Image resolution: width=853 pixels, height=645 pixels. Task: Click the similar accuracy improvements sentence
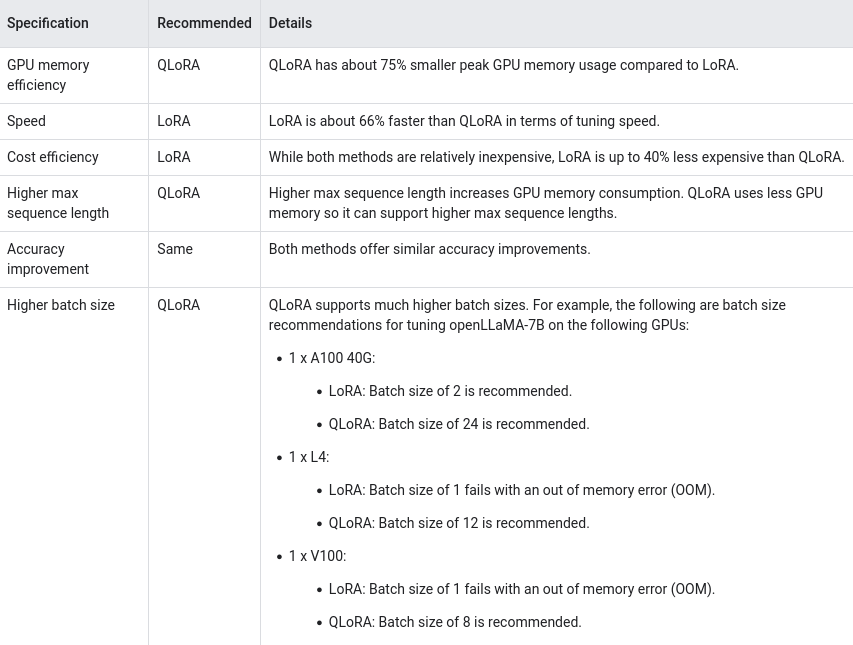tap(429, 249)
